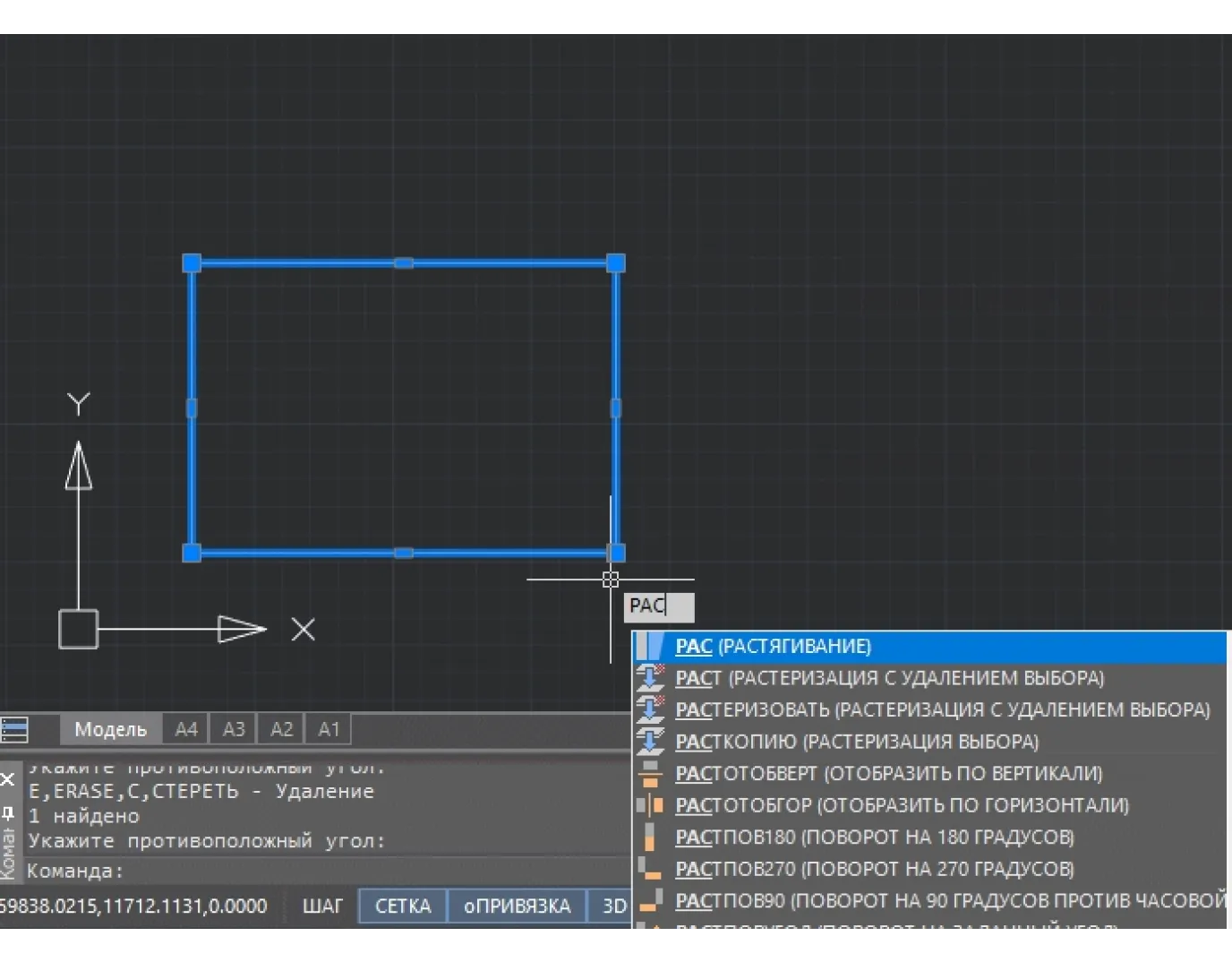1232x962 pixels.
Task: Click the РАСТОТОБГОР horizontal flip icon
Action: (x=650, y=805)
